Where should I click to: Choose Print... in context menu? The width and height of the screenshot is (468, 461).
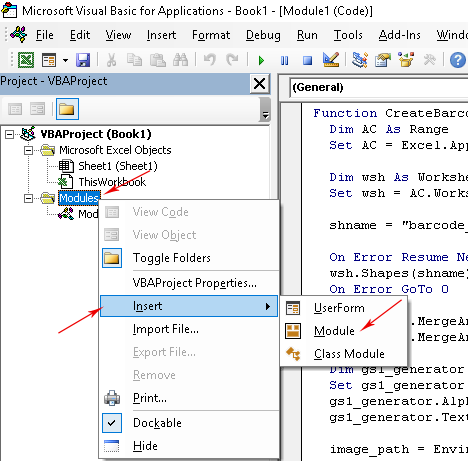[189, 398]
